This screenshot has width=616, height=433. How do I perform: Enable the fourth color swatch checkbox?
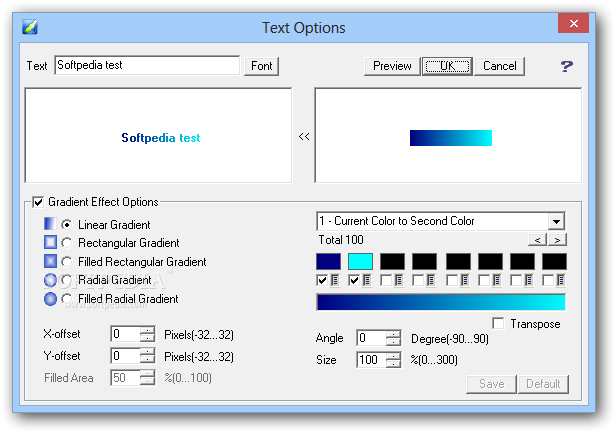tap(418, 280)
